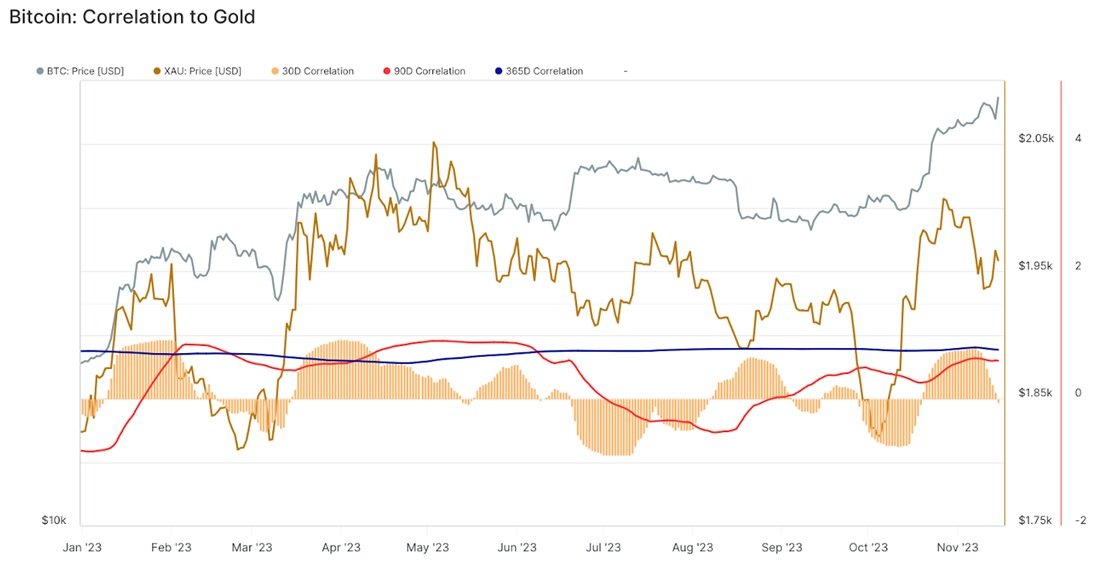Click the correlation axis value -2

tap(1080, 521)
